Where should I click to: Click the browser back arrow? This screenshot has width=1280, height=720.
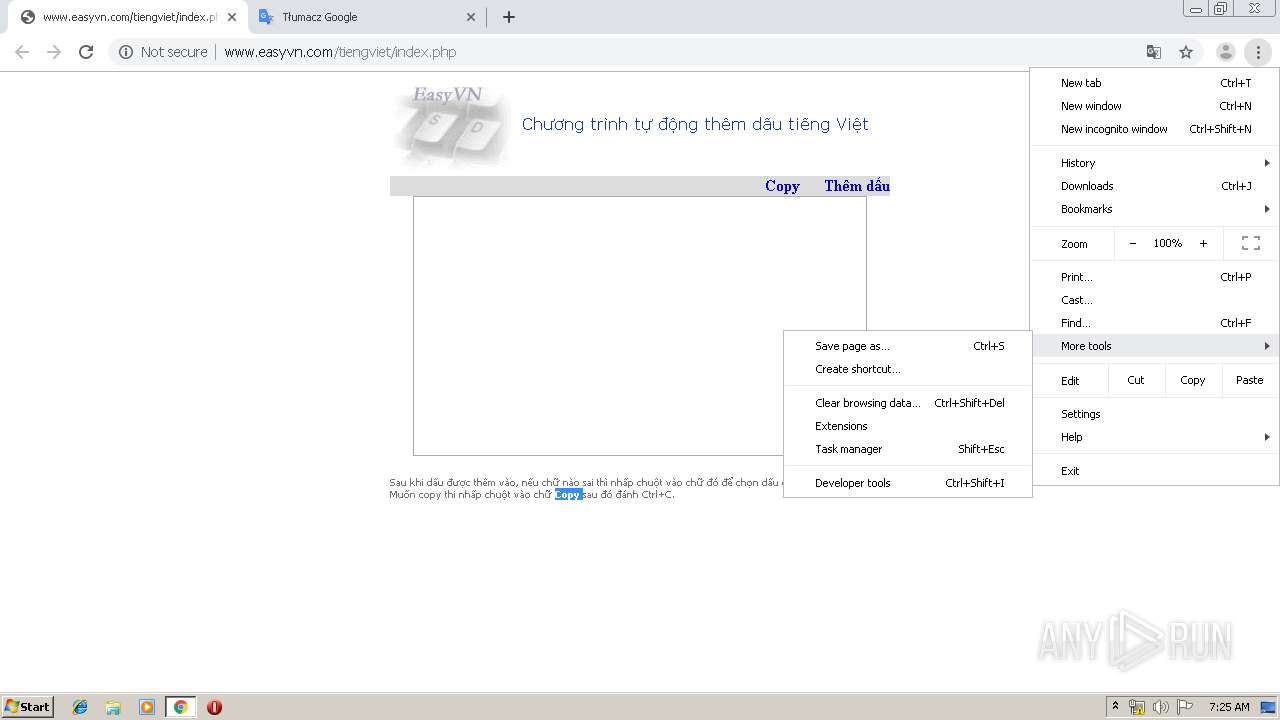tap(22, 52)
